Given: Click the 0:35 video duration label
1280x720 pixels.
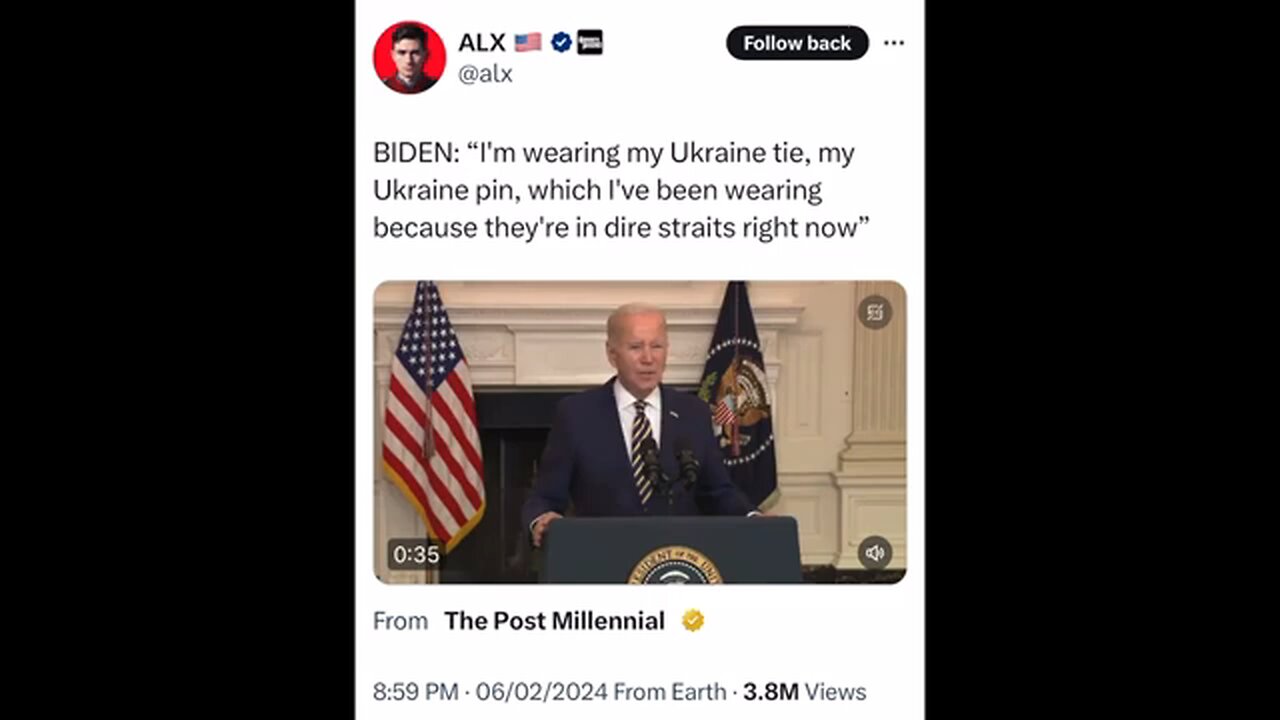Looking at the screenshot, I should click(x=416, y=554).
